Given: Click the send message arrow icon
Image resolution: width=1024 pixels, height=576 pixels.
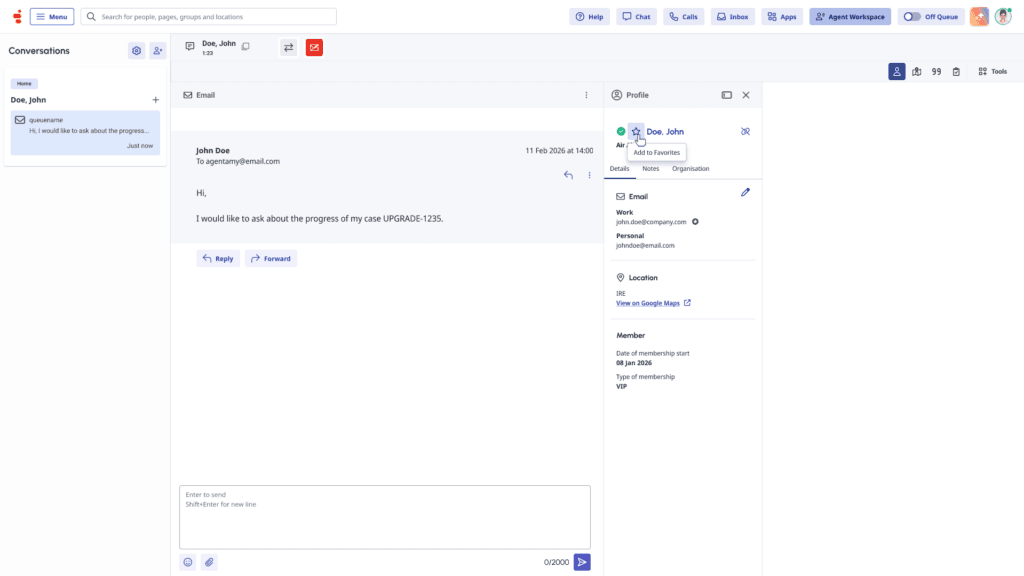Looking at the screenshot, I should coord(582,562).
